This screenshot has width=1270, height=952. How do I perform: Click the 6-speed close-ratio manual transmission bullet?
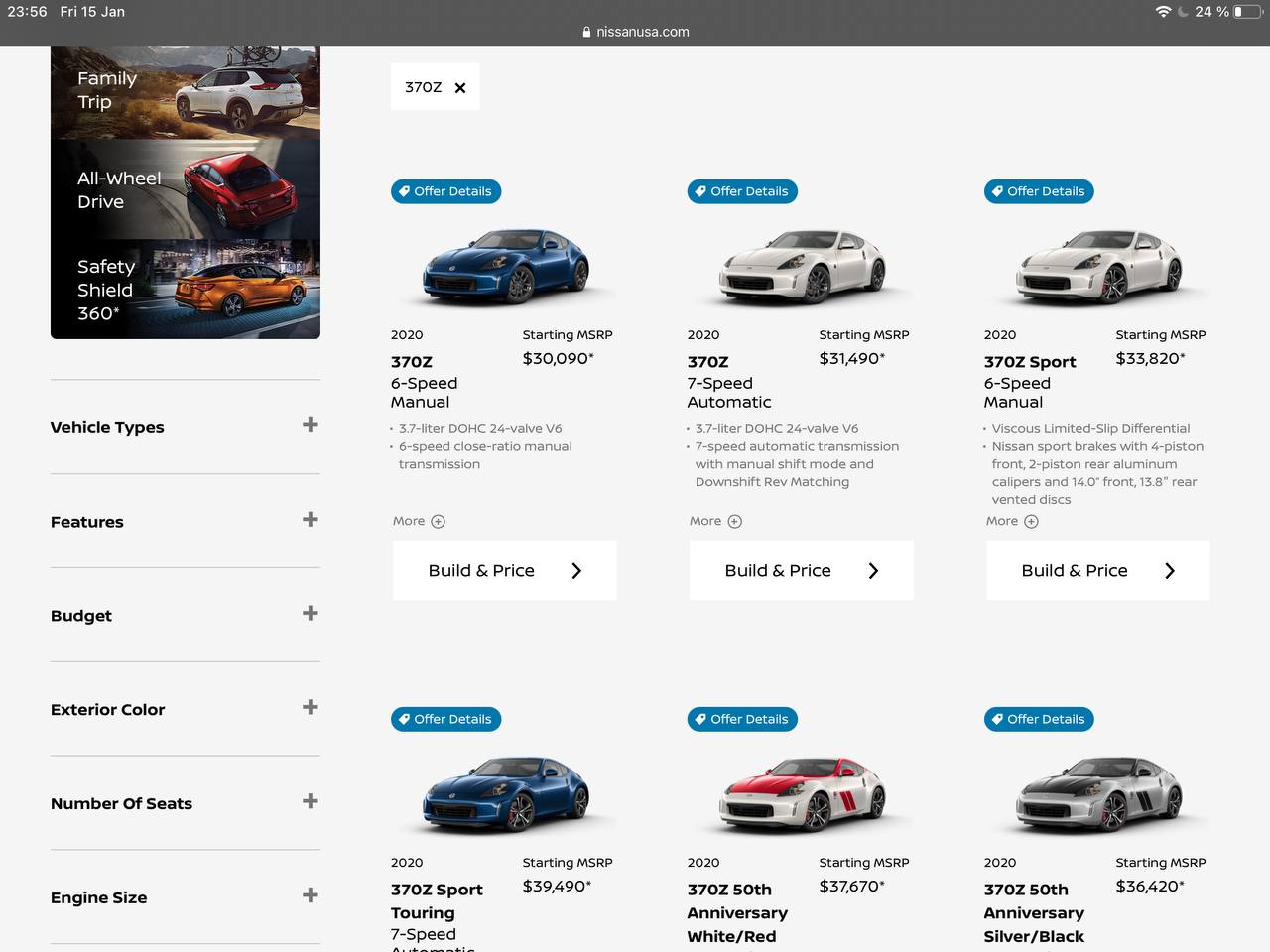tap(485, 455)
